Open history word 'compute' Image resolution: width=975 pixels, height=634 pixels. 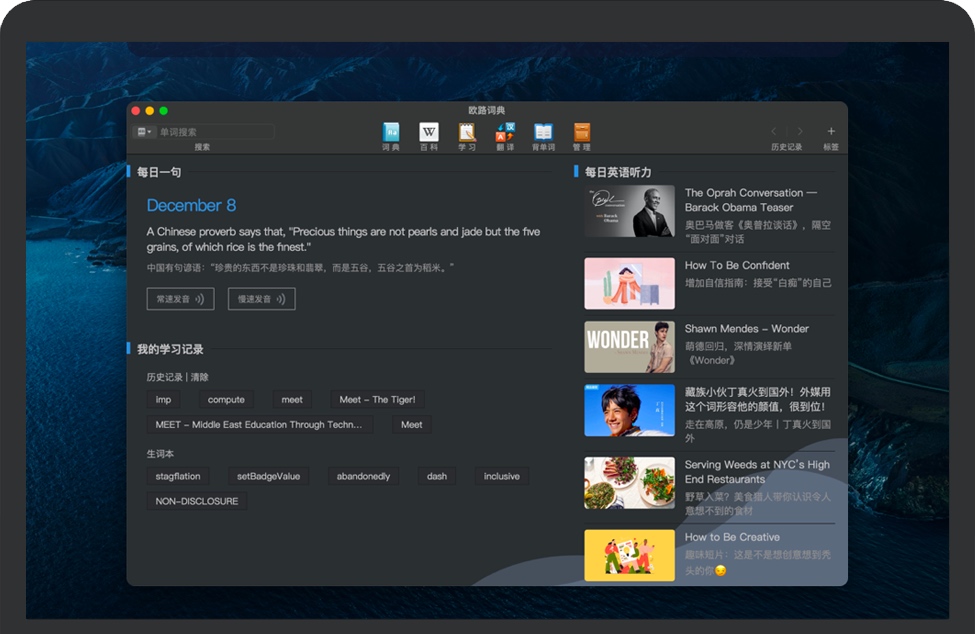click(x=226, y=400)
